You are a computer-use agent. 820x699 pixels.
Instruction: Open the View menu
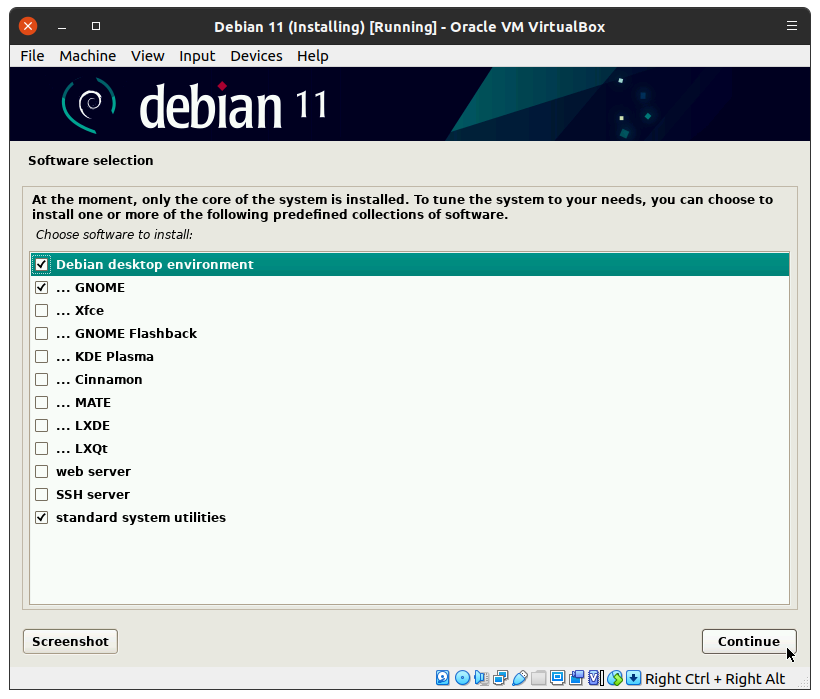[147, 56]
